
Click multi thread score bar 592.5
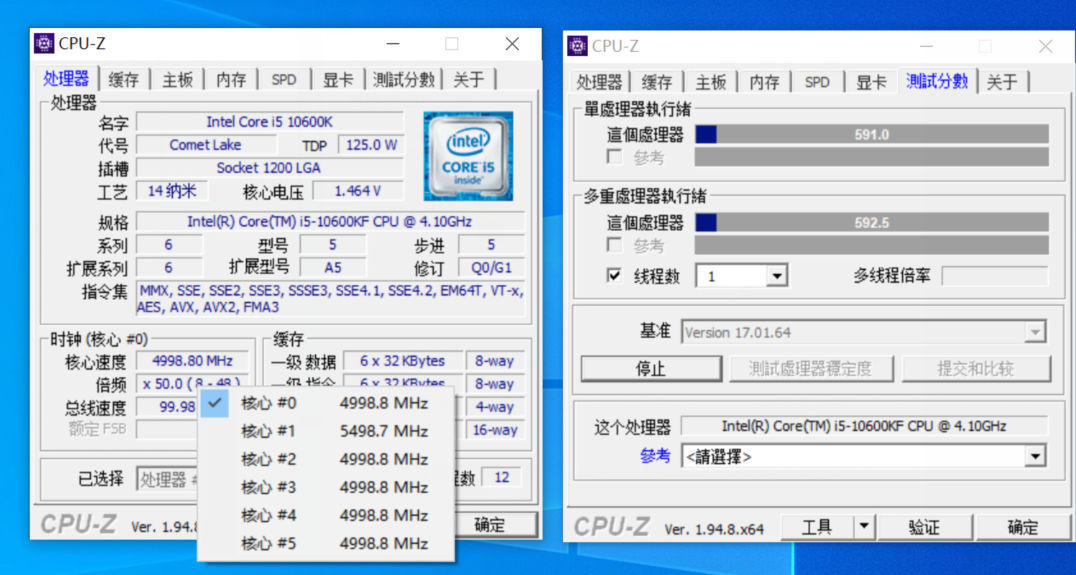(x=872, y=222)
